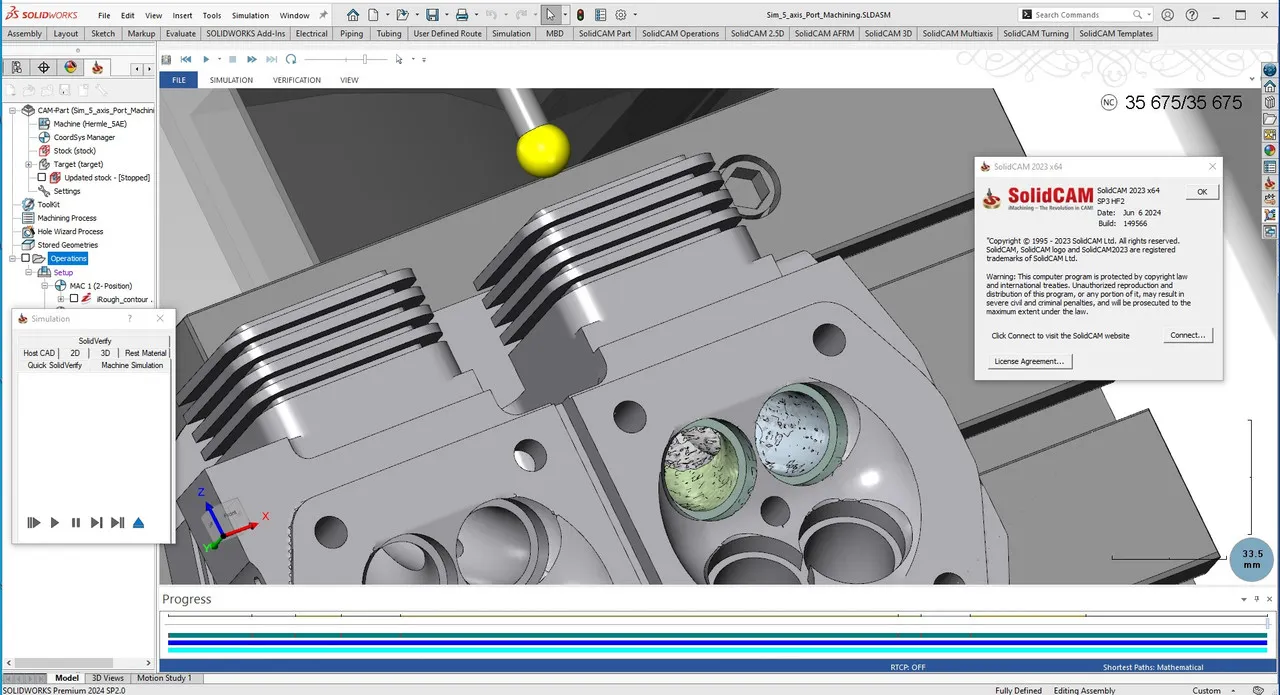Viewport: 1280px width, 695px height.
Task: Open the ToolKit item in CAM tree
Action: coord(48,204)
